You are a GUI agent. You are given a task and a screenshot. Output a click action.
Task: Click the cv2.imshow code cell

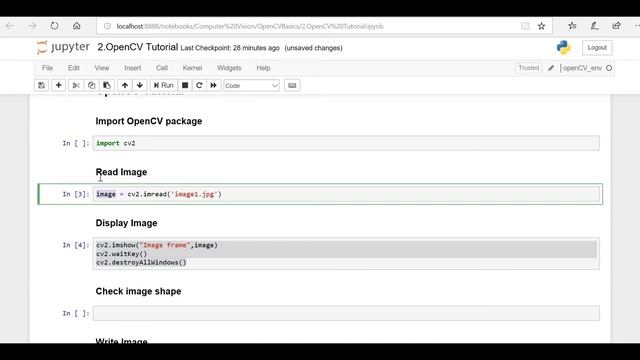[x=346, y=253]
